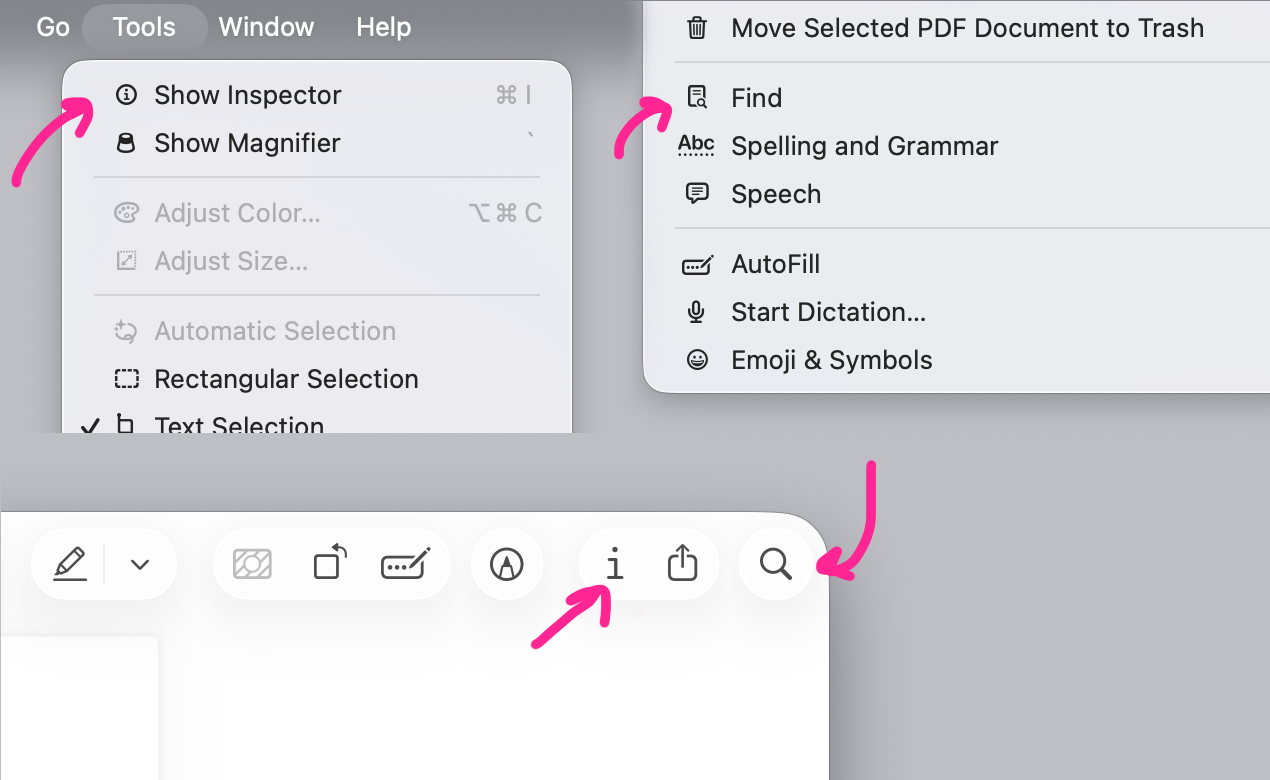Expand the highlight color options chevron

[x=140, y=565]
